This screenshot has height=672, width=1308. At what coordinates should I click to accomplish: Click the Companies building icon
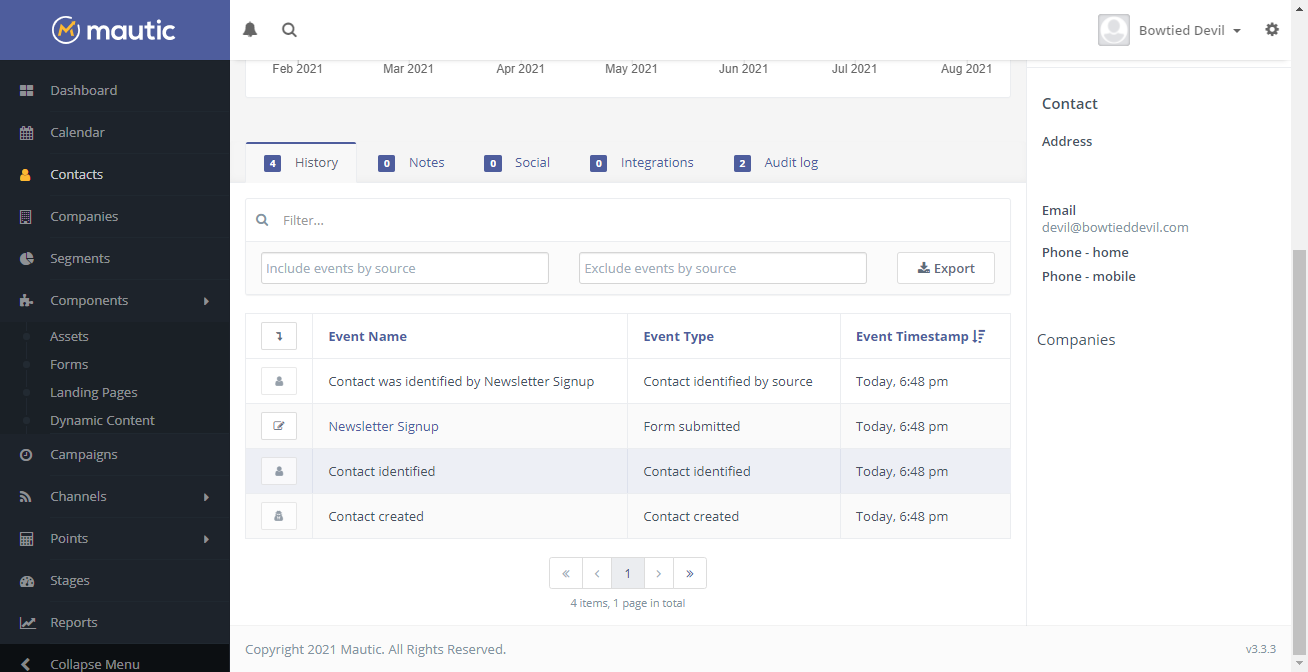(x=27, y=216)
